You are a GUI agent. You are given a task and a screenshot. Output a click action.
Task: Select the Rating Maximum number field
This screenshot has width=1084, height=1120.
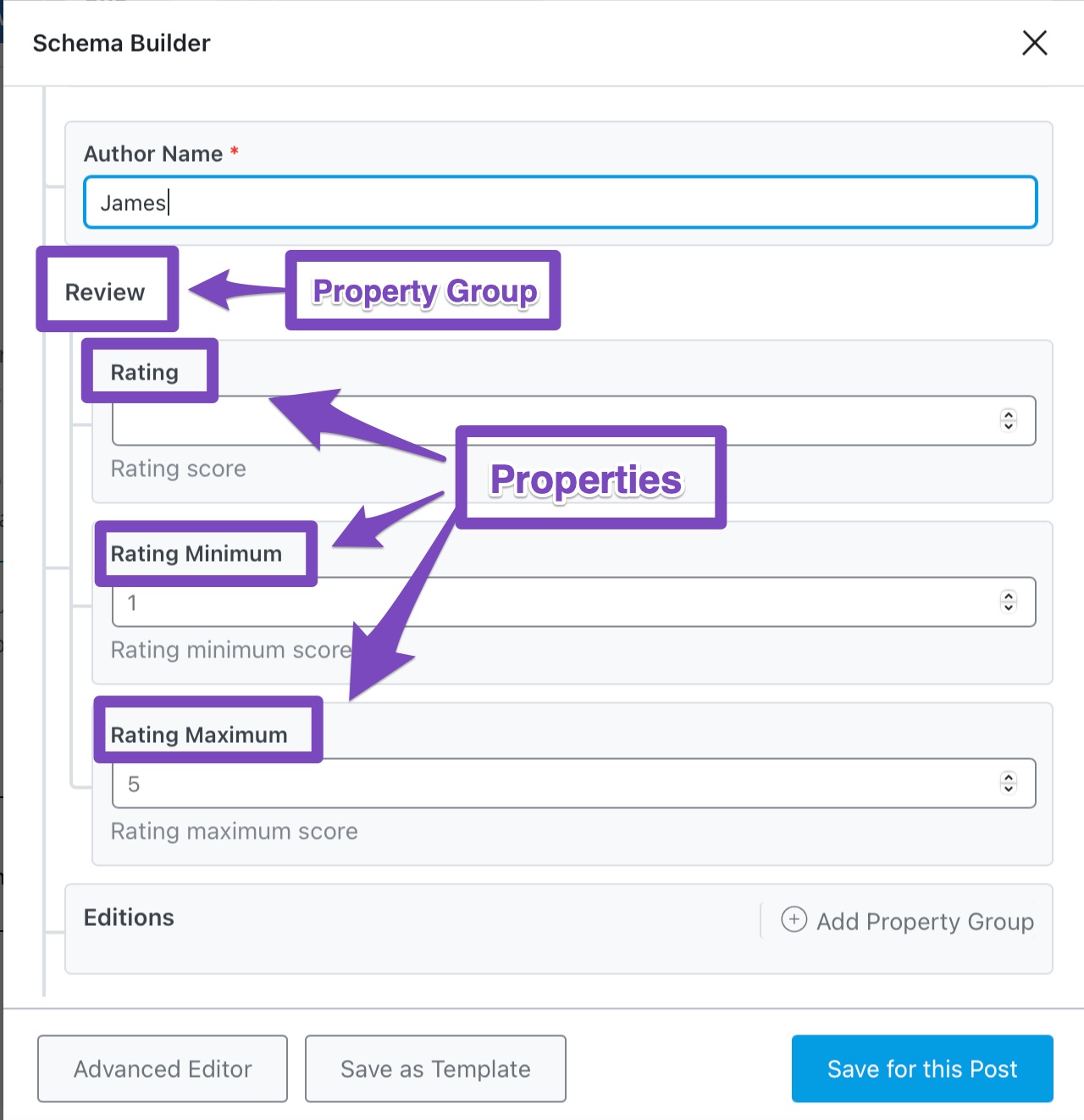point(573,784)
